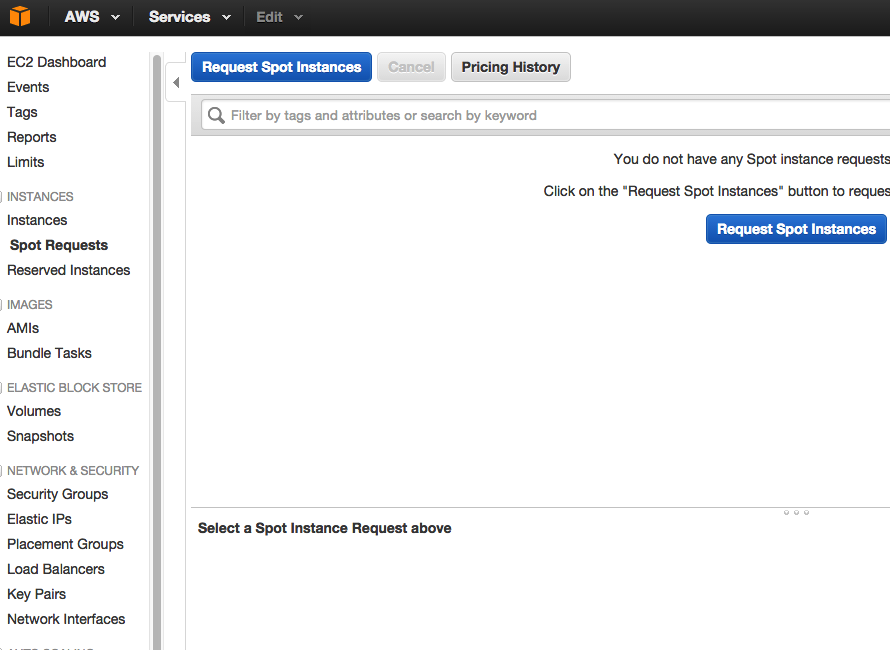The width and height of the screenshot is (890, 650).
Task: Click the three-dot panel resize handle
Action: [796, 513]
